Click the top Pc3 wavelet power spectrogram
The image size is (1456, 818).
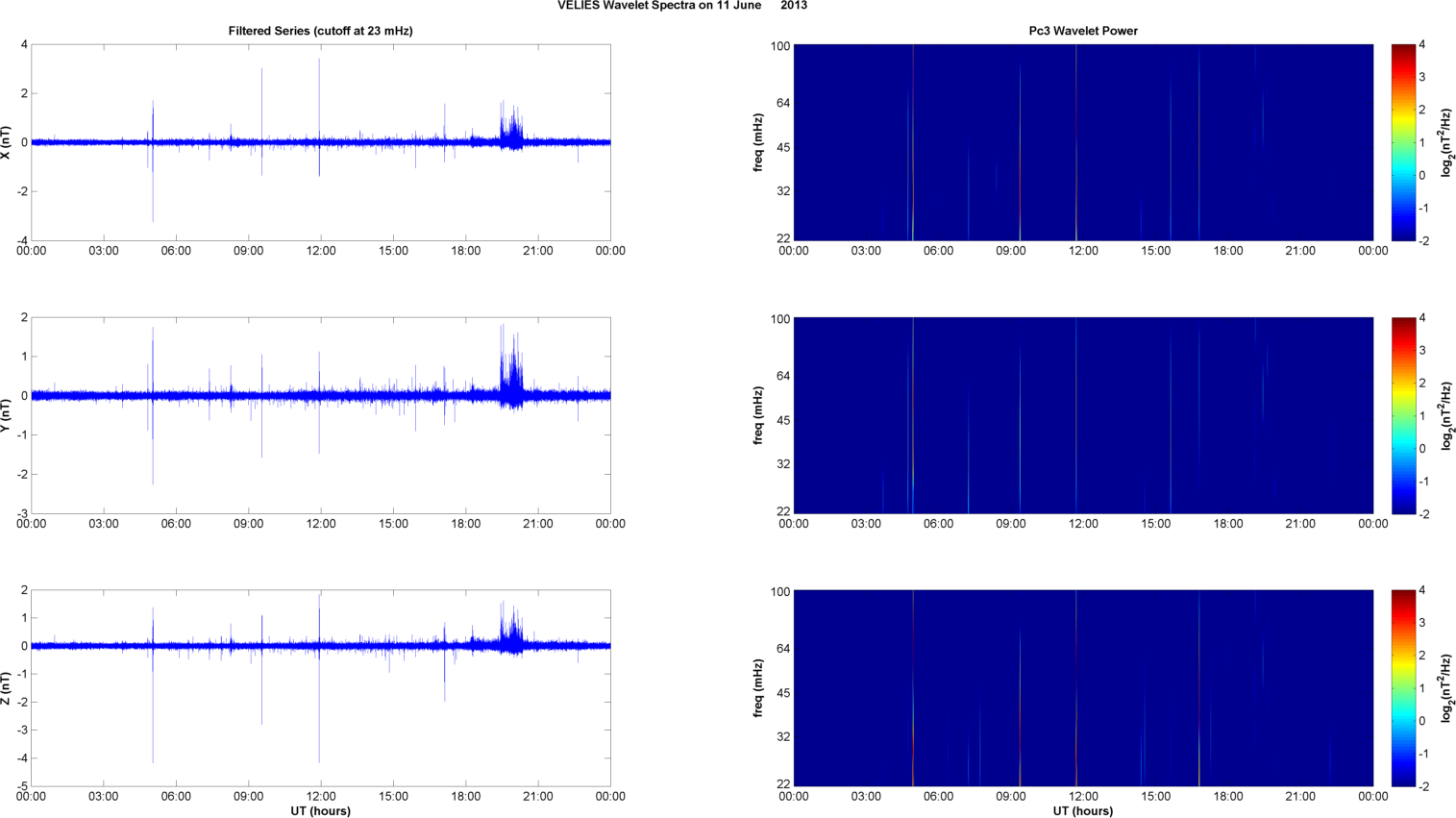pyautogui.click(x=1083, y=142)
